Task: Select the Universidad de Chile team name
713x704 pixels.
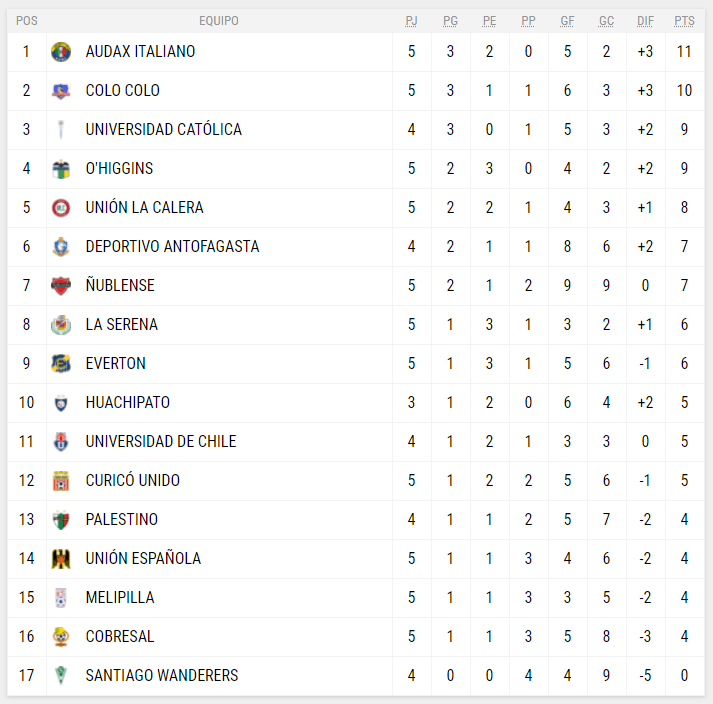Action: (160, 441)
